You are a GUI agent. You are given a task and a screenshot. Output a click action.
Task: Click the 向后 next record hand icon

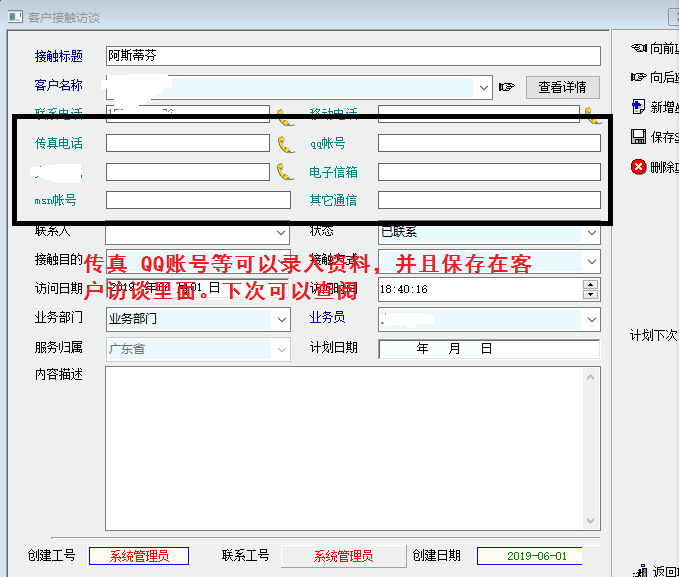coord(638,77)
